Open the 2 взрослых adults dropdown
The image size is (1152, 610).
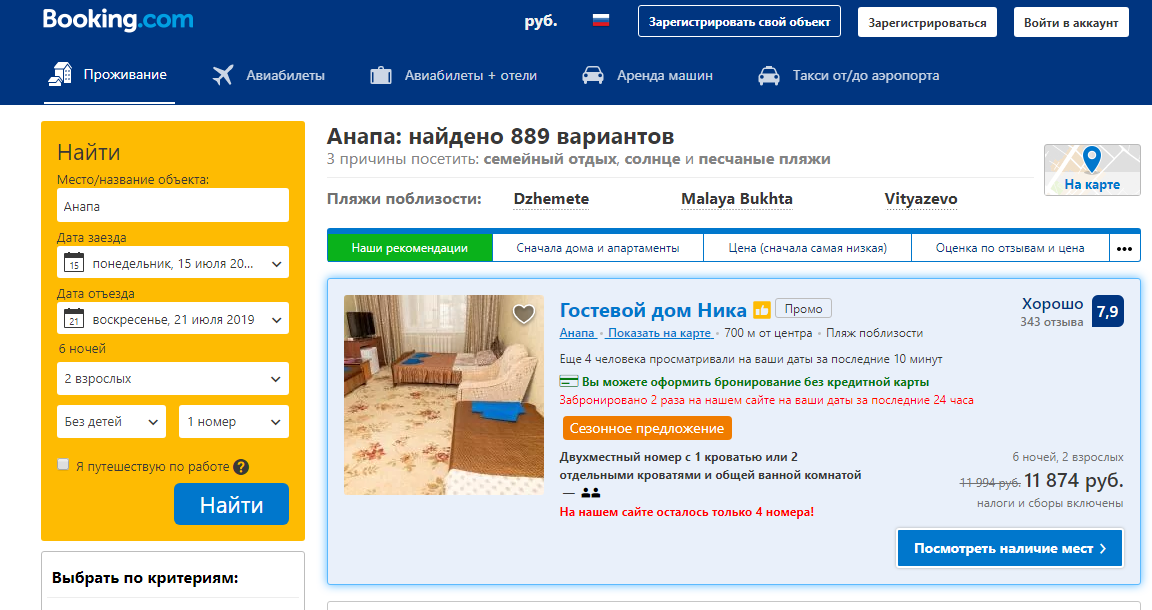point(173,378)
